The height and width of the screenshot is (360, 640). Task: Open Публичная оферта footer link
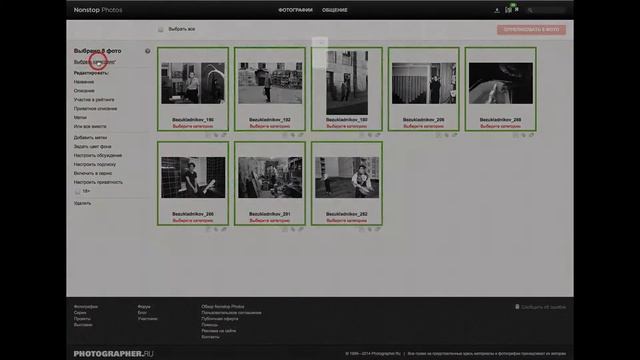220,319
